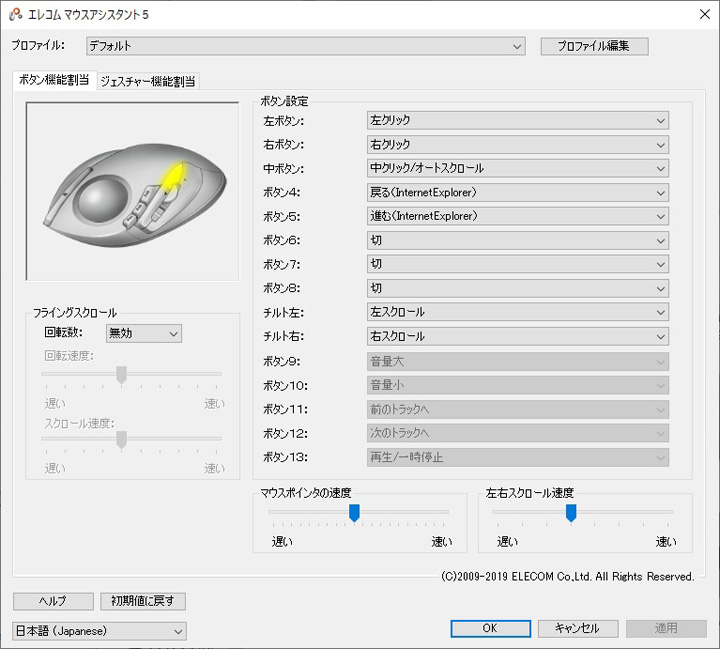Close the Mouse Assistant window

click(x=696, y=13)
